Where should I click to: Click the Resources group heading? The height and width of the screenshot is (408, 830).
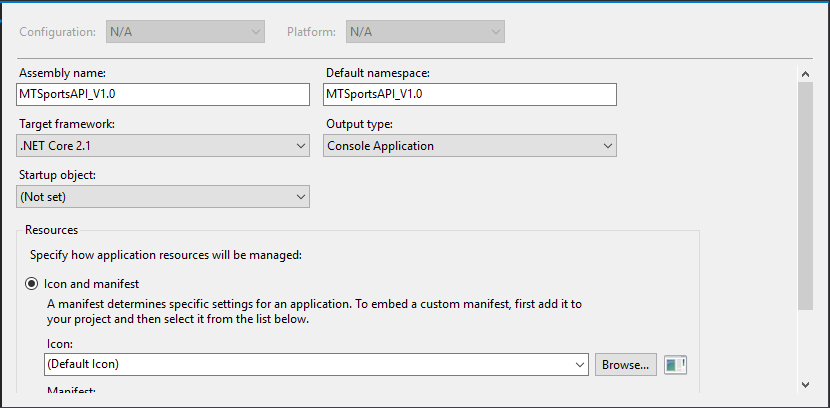coord(51,230)
